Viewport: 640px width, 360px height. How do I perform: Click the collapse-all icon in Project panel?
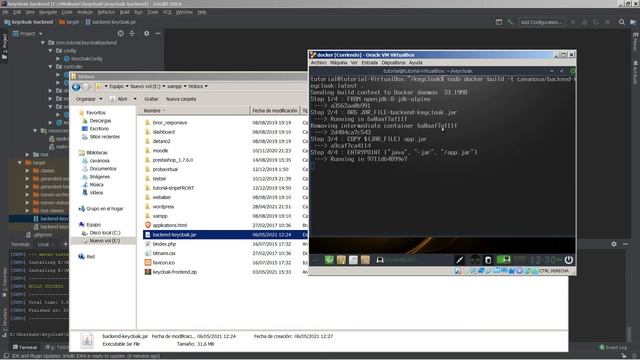point(132,33)
